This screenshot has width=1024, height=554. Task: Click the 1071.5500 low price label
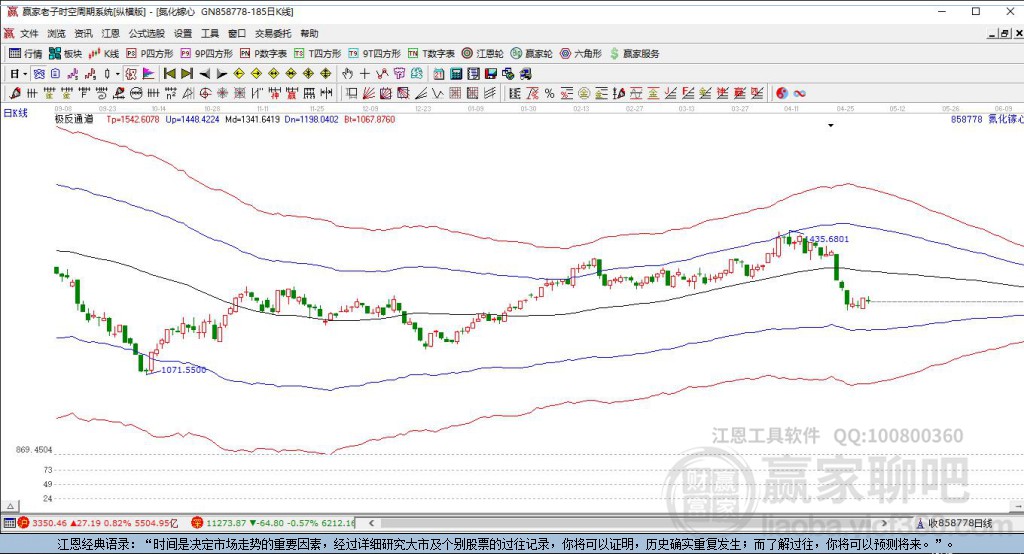click(x=184, y=370)
